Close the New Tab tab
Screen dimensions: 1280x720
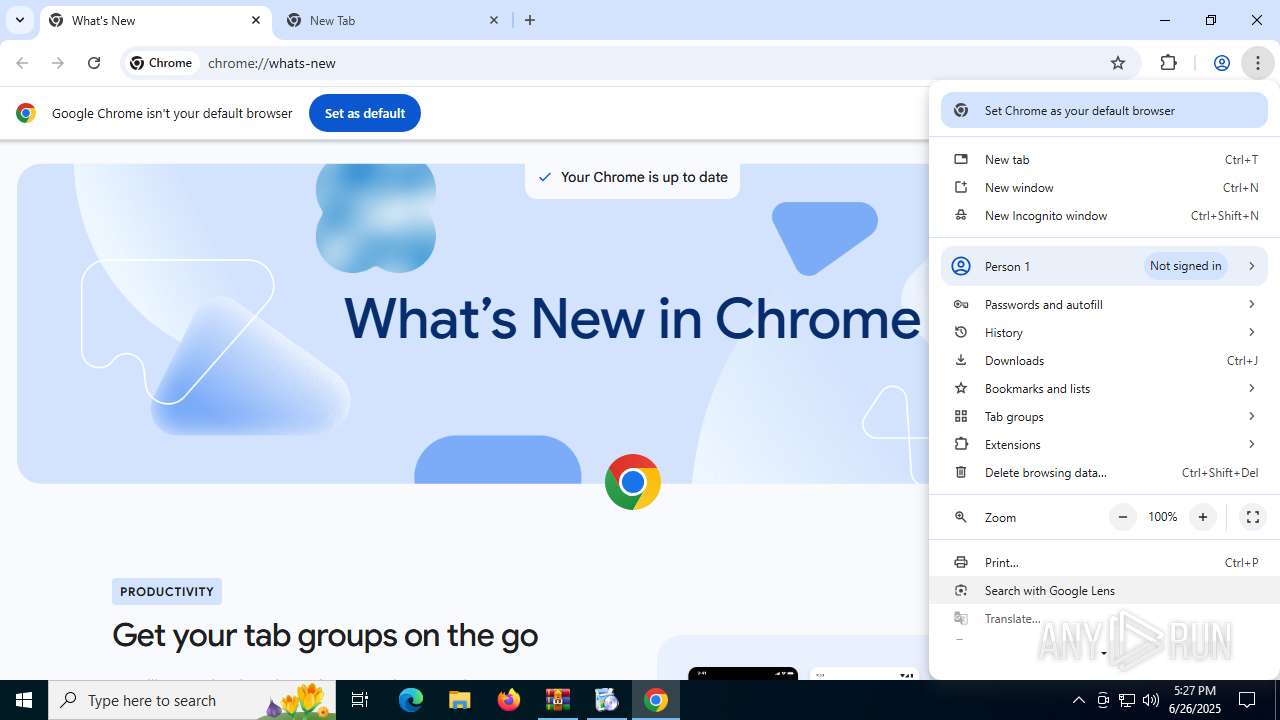point(494,20)
